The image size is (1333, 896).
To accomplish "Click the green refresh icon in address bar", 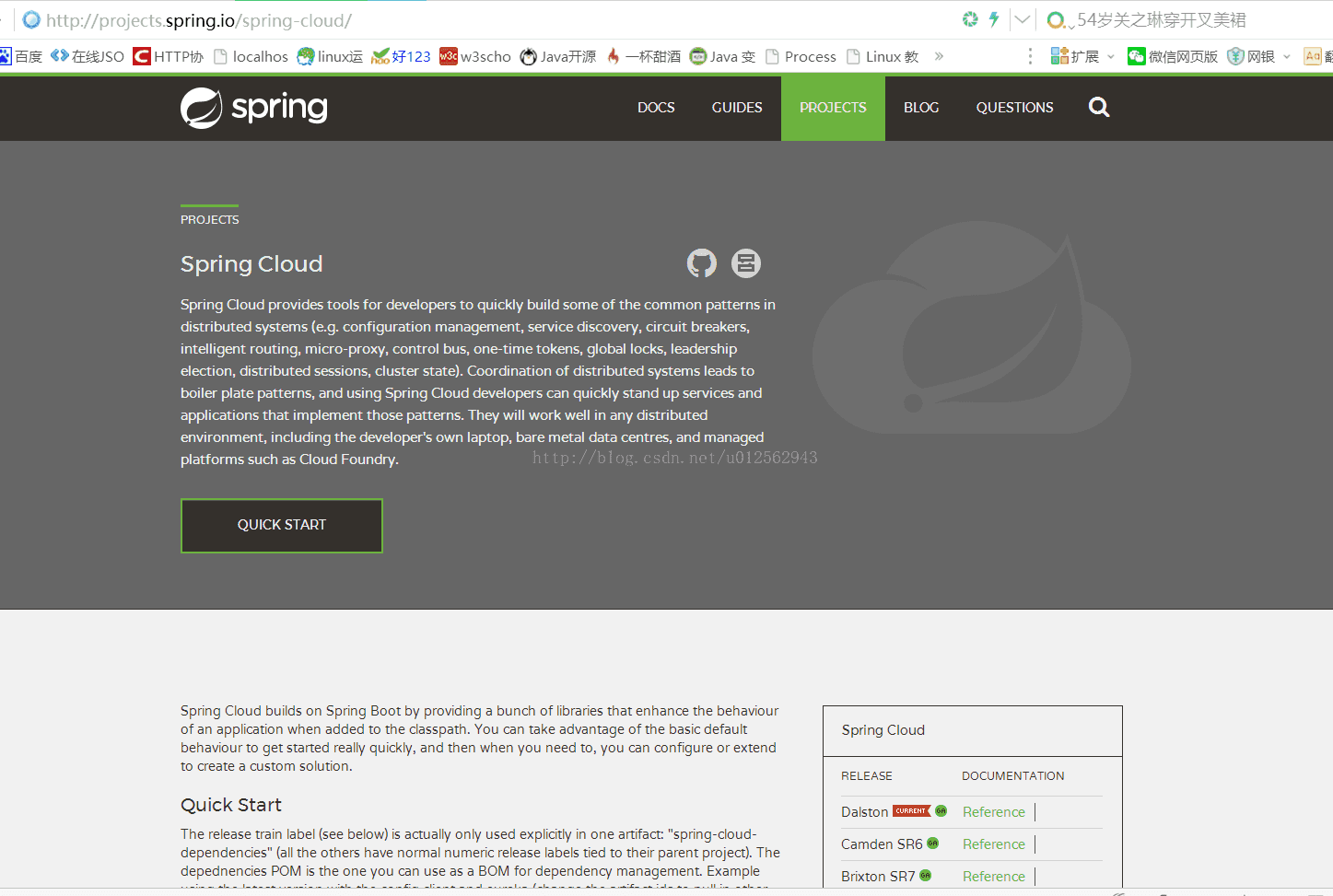I will click(x=970, y=19).
